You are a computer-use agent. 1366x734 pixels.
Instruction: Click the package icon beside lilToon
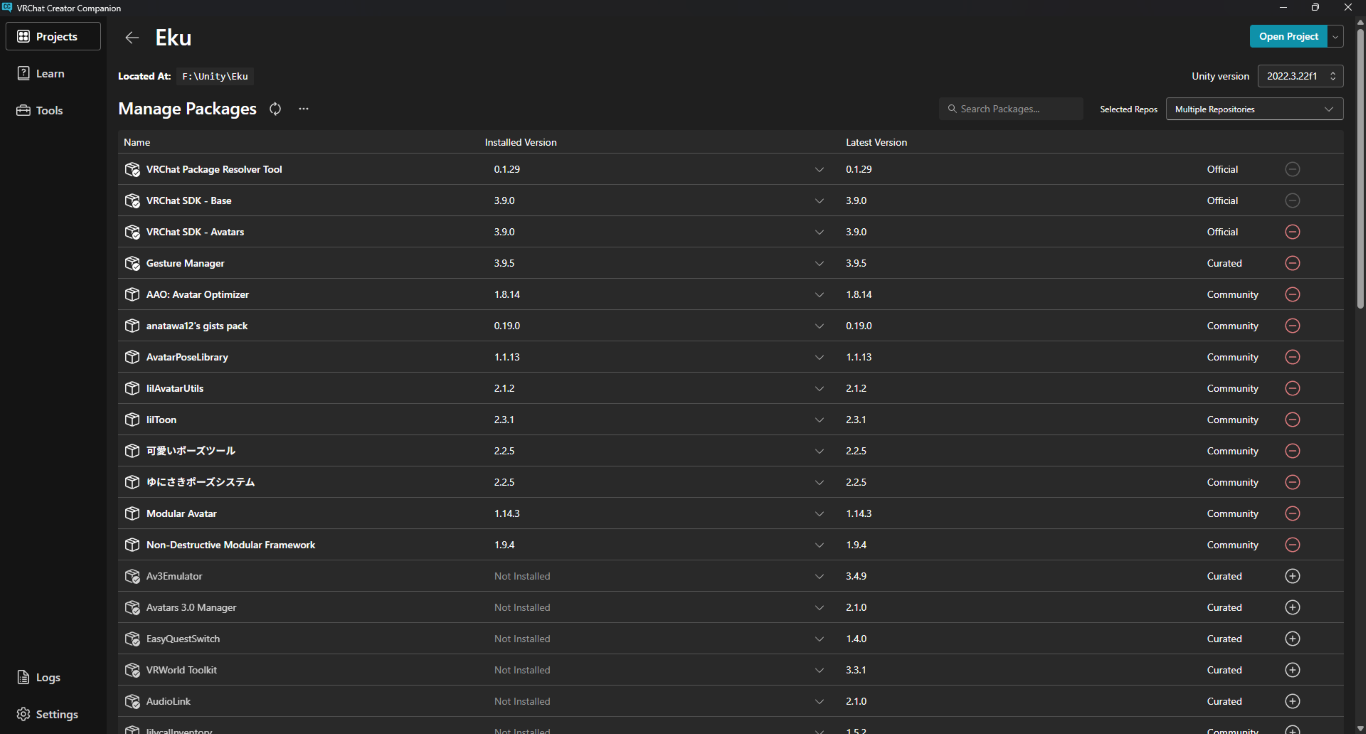tap(132, 420)
